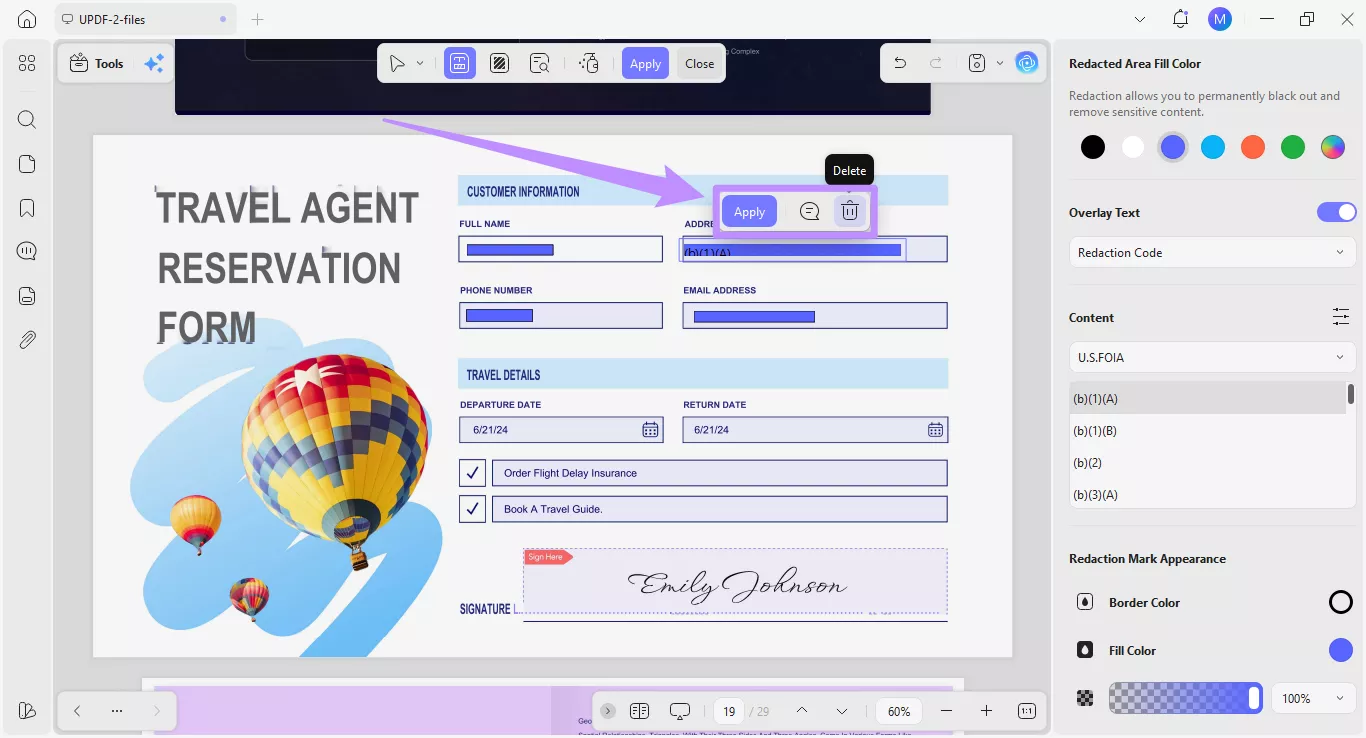Open notifications bell
The image size is (1366, 738).
coord(1181,19)
